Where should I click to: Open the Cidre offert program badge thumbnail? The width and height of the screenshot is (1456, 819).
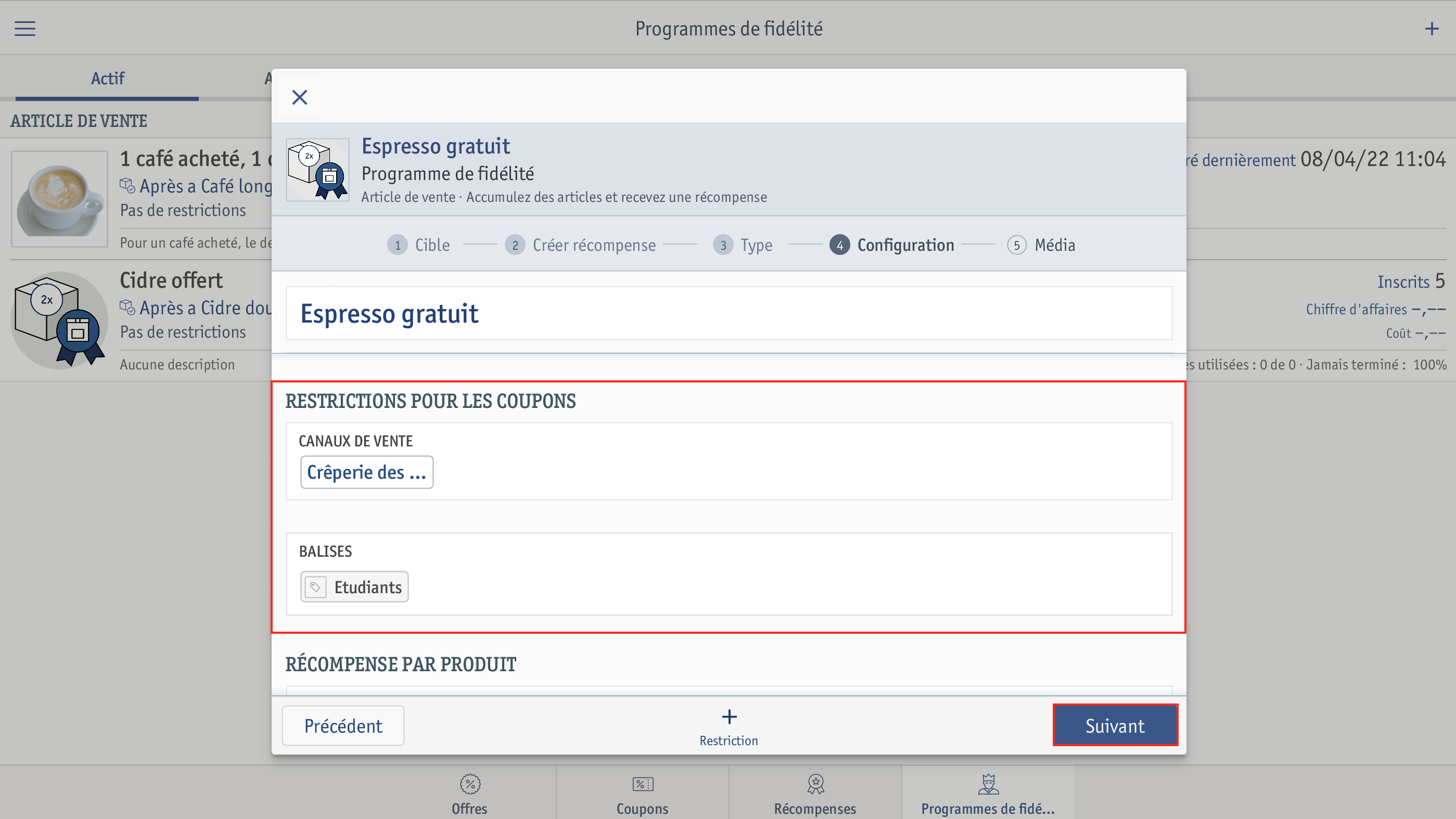59,321
